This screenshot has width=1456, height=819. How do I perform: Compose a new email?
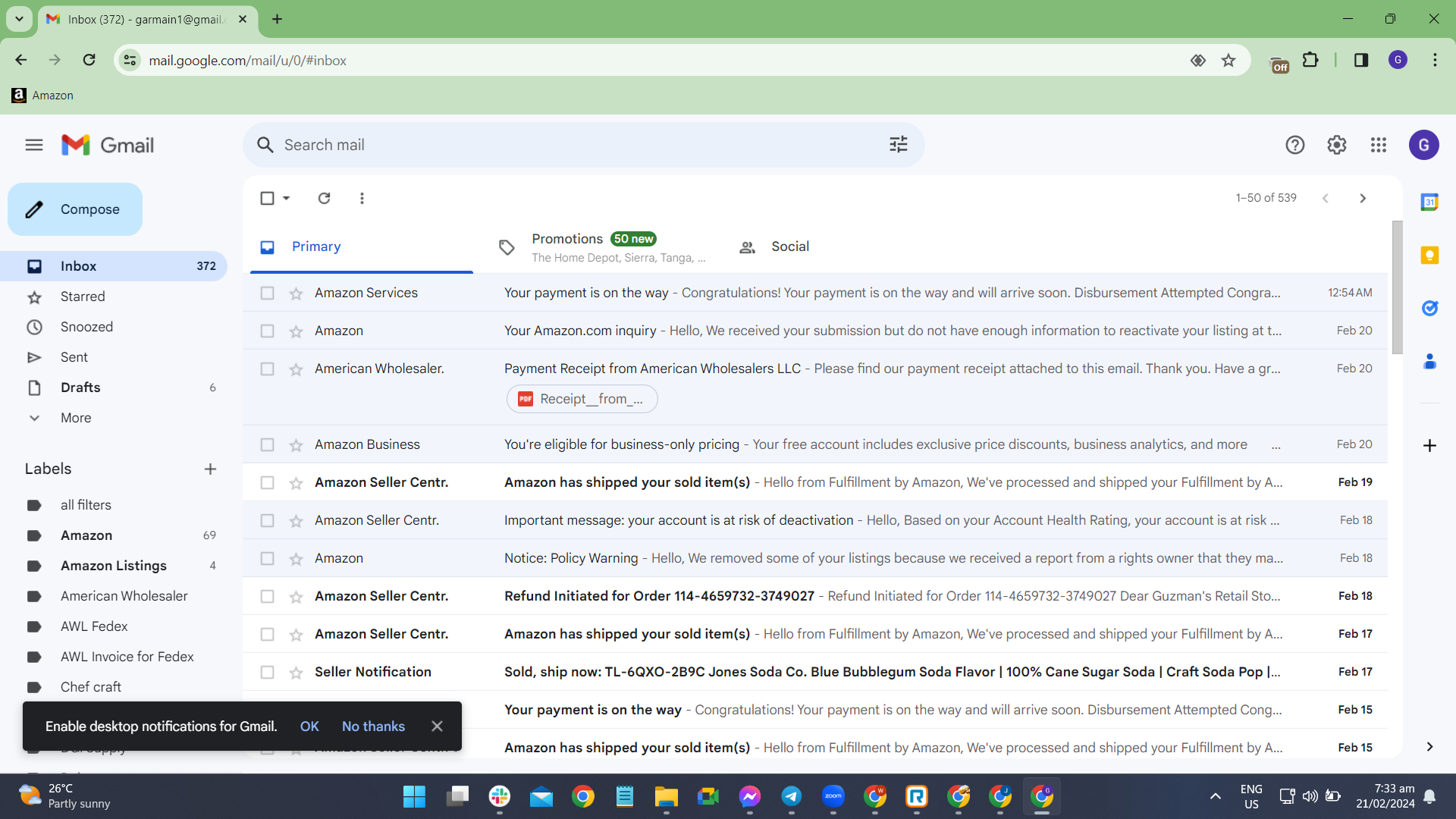tap(75, 209)
